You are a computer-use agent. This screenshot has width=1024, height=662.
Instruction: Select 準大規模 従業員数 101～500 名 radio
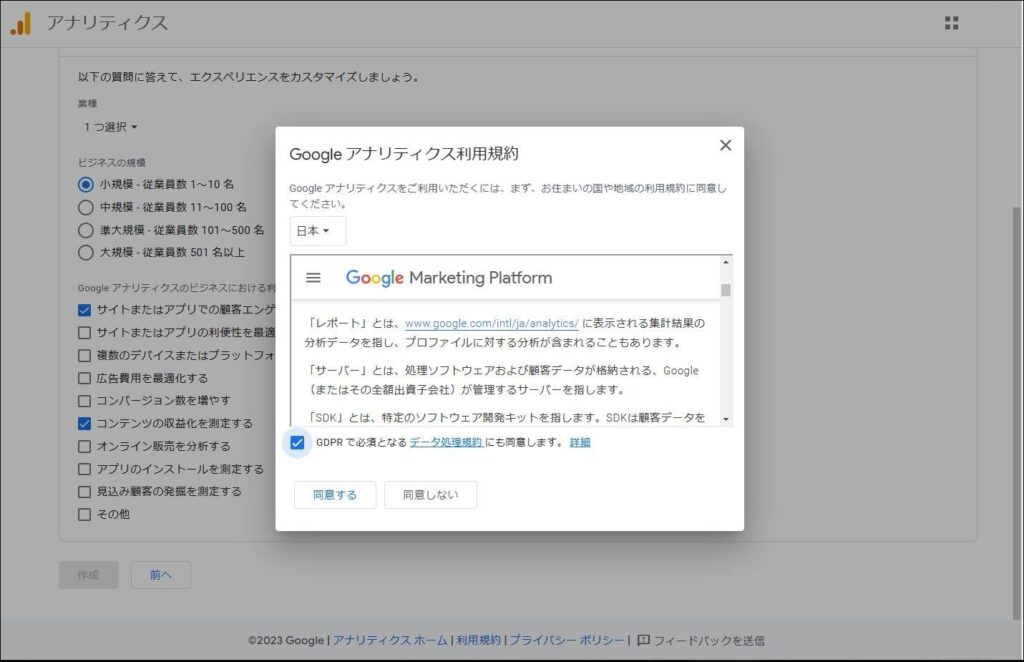pos(86,230)
